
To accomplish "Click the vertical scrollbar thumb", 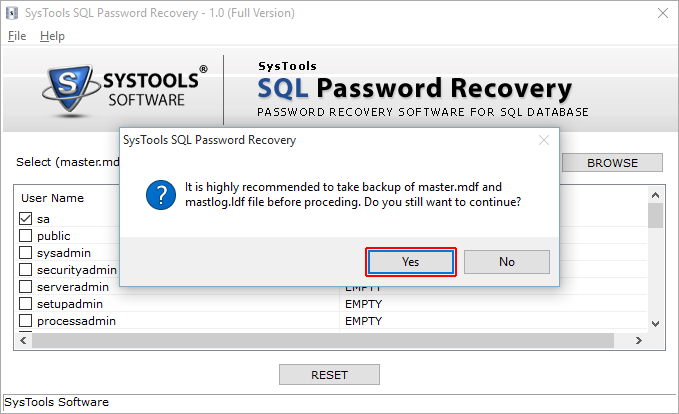I will 656,215.
